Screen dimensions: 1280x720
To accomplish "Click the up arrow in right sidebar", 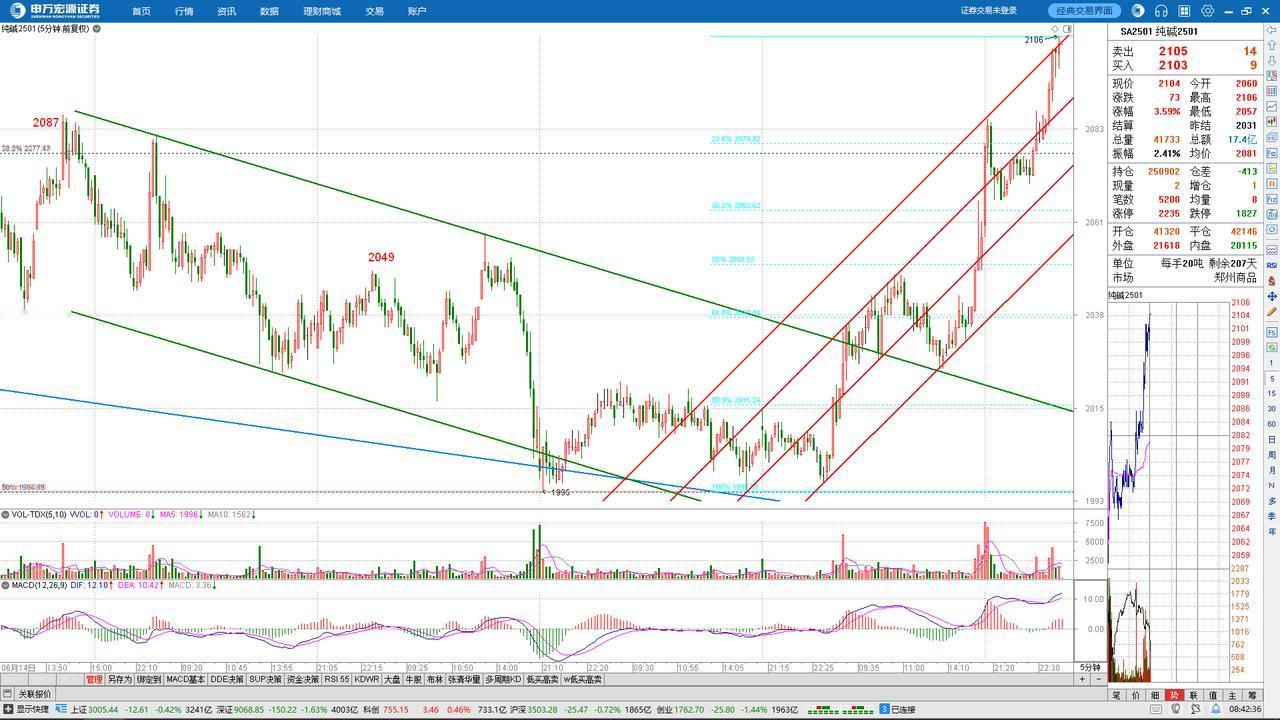I will (x=1271, y=45).
